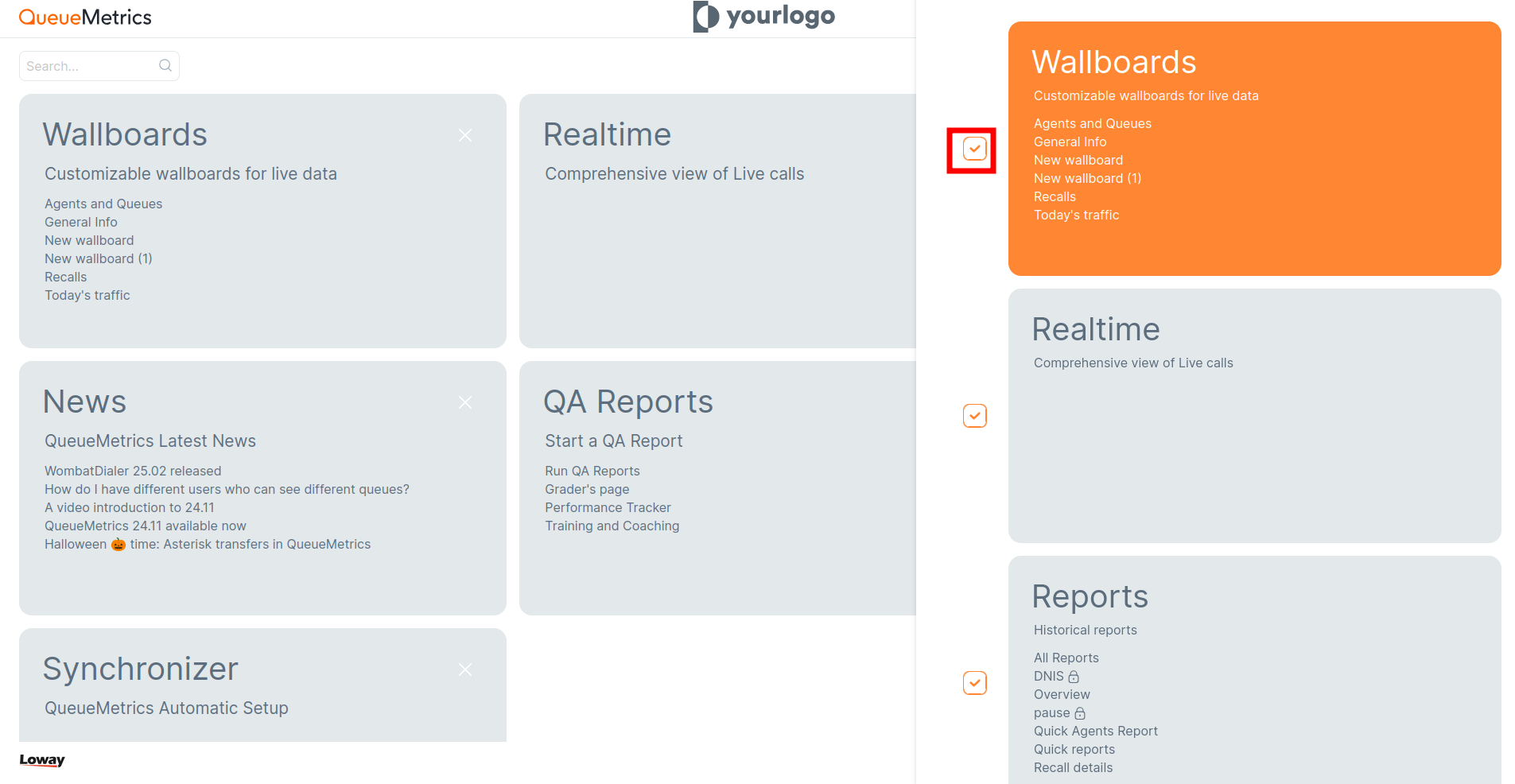This screenshot has width=1515, height=784.
Task: Click the search magnifier icon
Action: coord(165,65)
